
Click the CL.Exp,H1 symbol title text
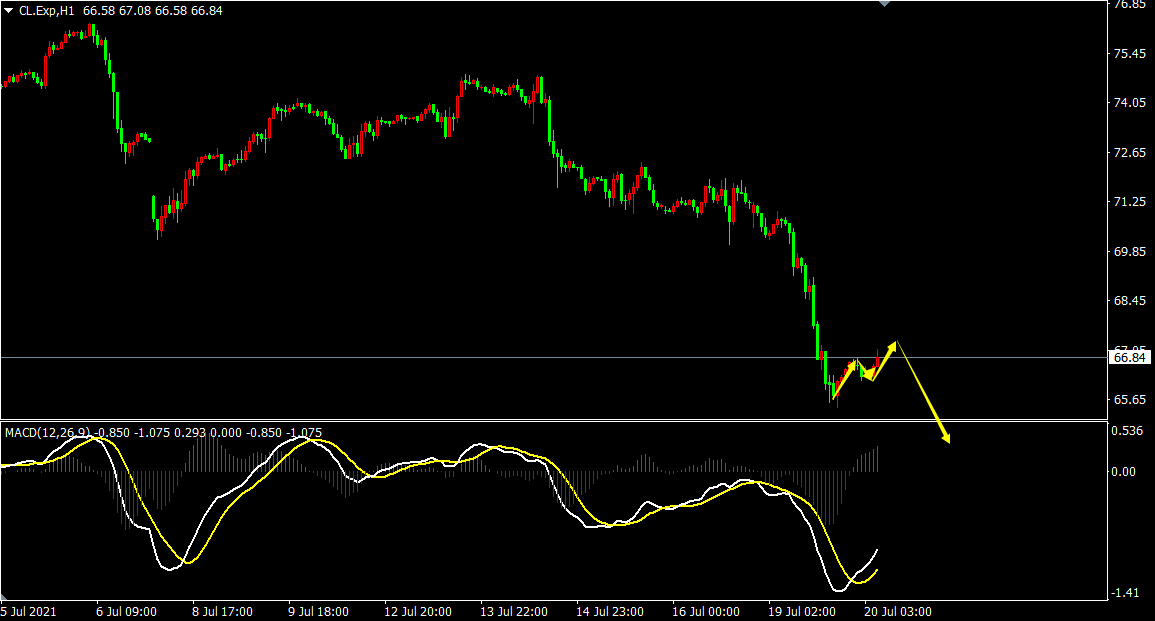pyautogui.click(x=47, y=11)
